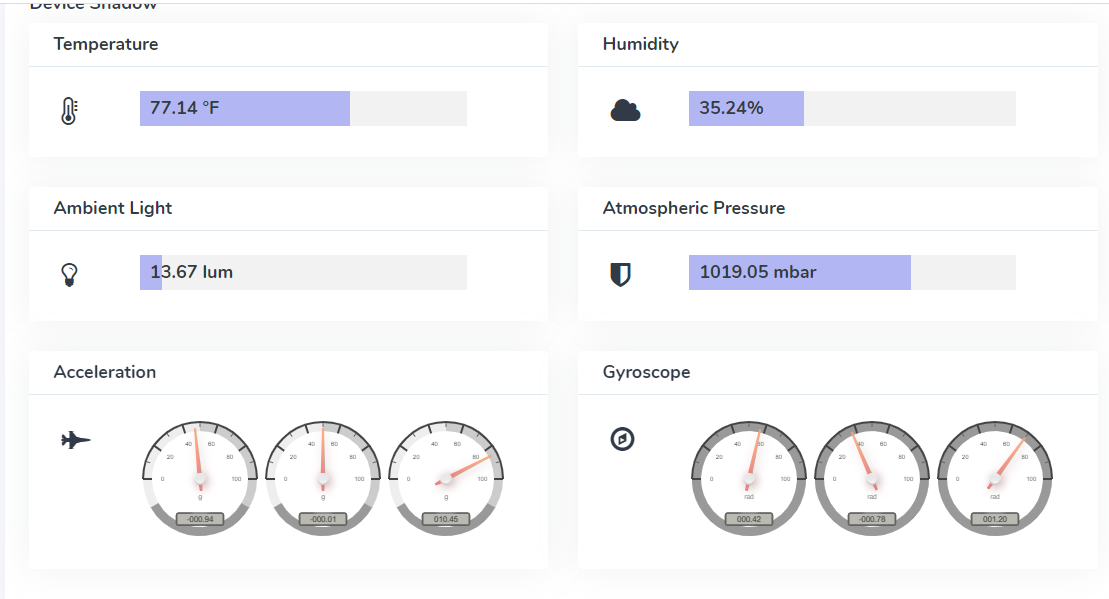Click the compass icon in Gyroscope card
This screenshot has height=599, width=1109.
tap(623, 439)
